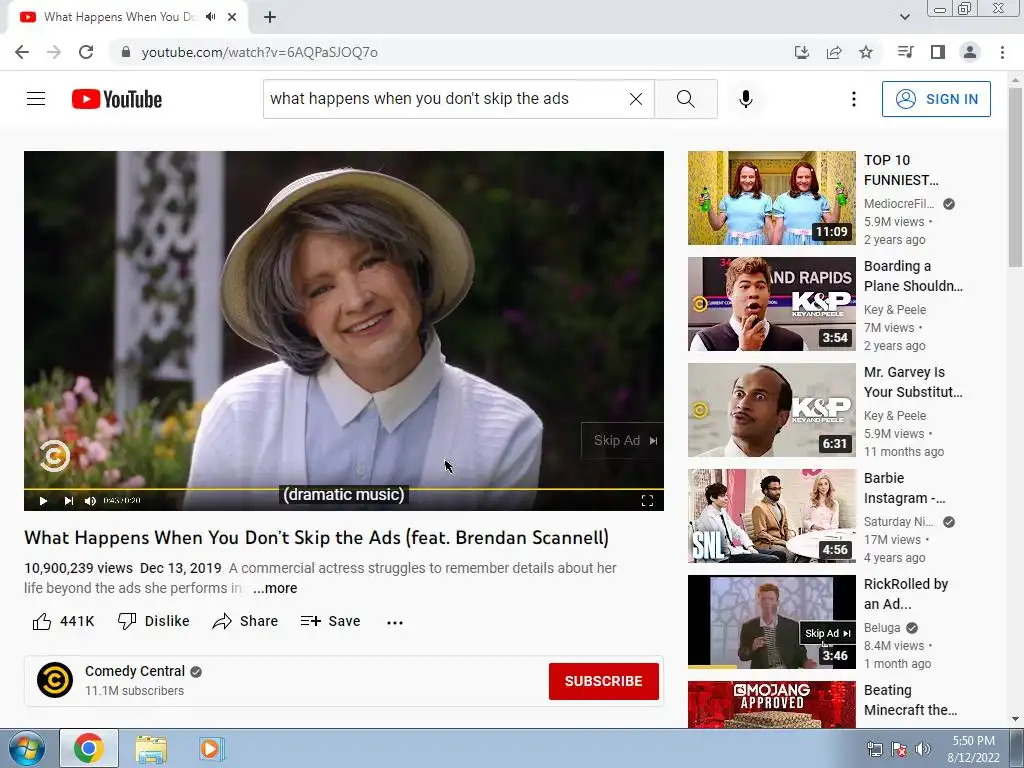Click the address bar URL
1024x768 pixels.
(259, 52)
